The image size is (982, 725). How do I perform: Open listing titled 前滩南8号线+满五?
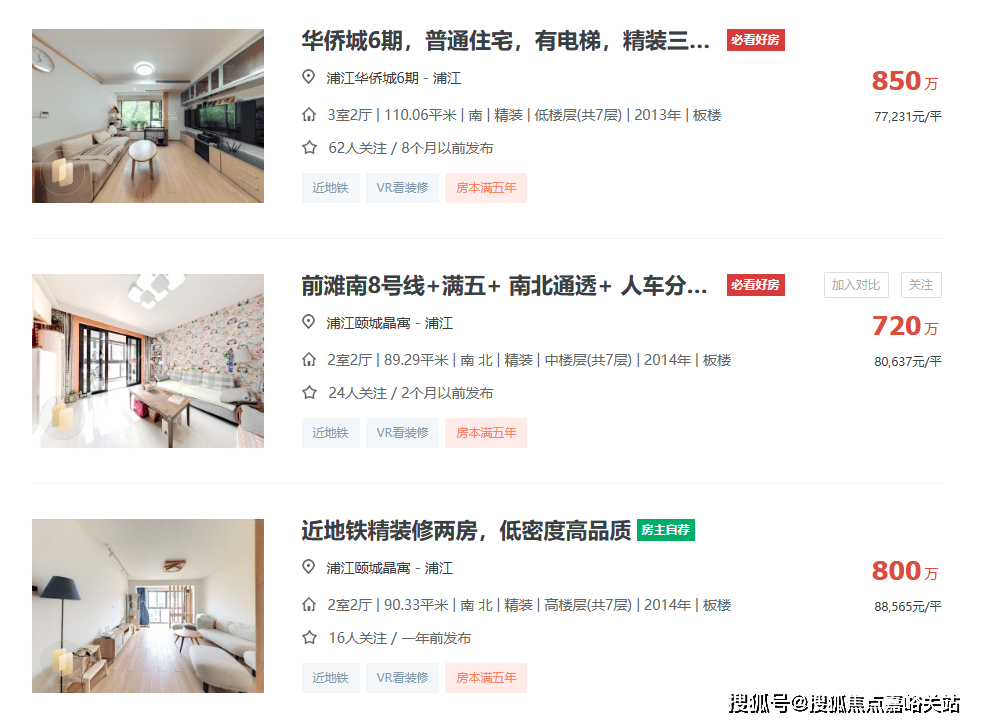504,286
